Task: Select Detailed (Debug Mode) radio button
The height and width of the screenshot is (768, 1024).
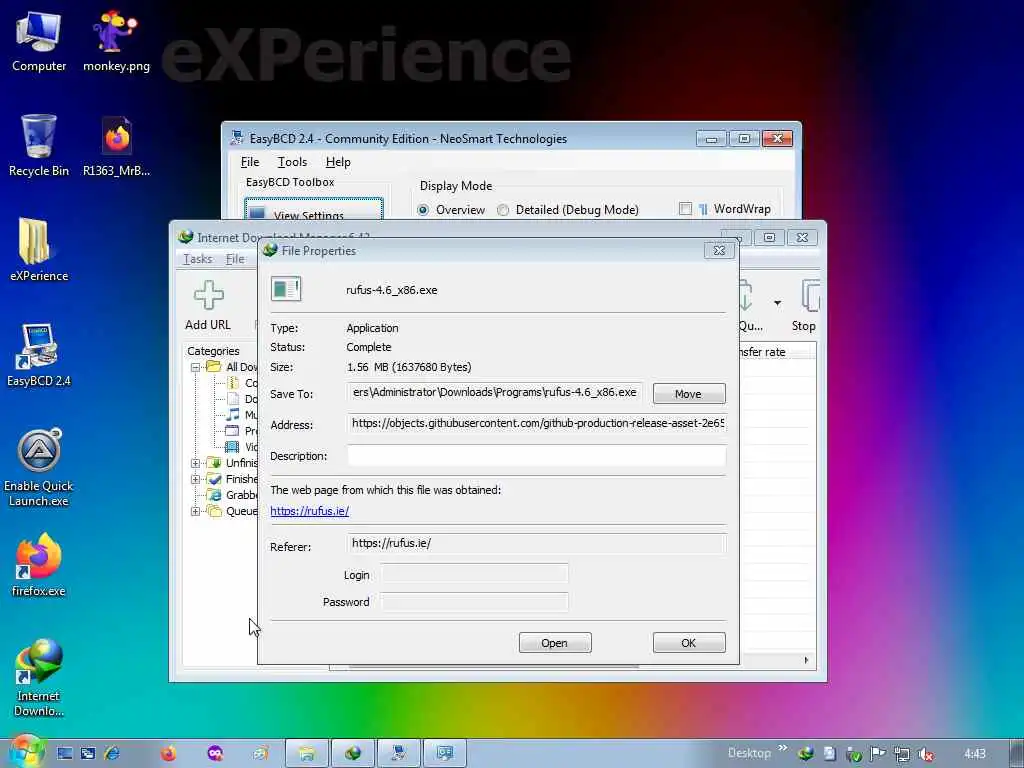Action: click(503, 210)
